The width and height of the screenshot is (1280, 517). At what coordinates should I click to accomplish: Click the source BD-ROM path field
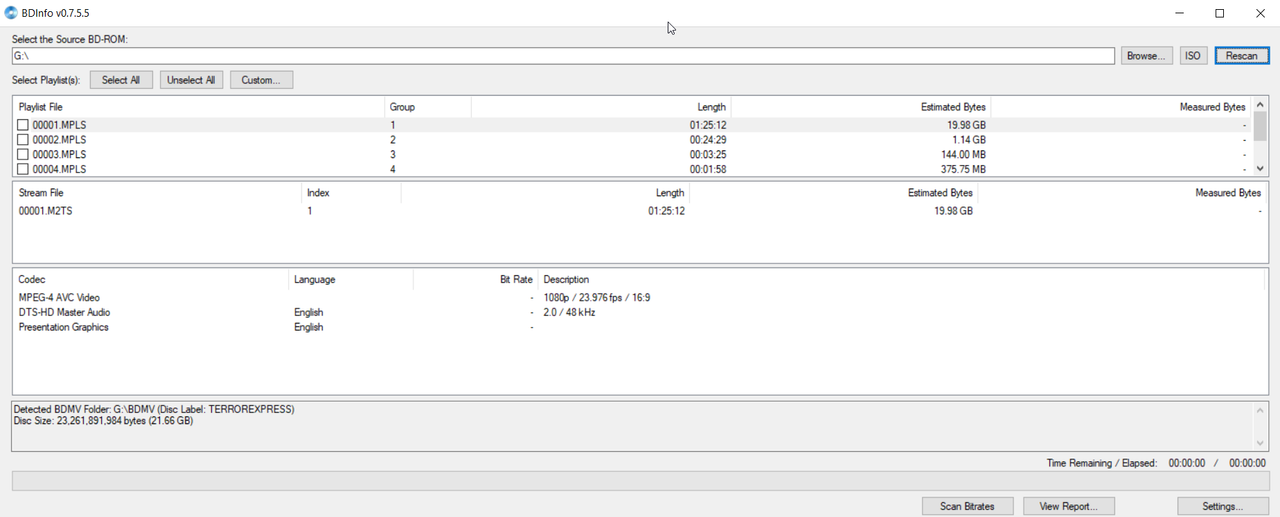pos(563,56)
